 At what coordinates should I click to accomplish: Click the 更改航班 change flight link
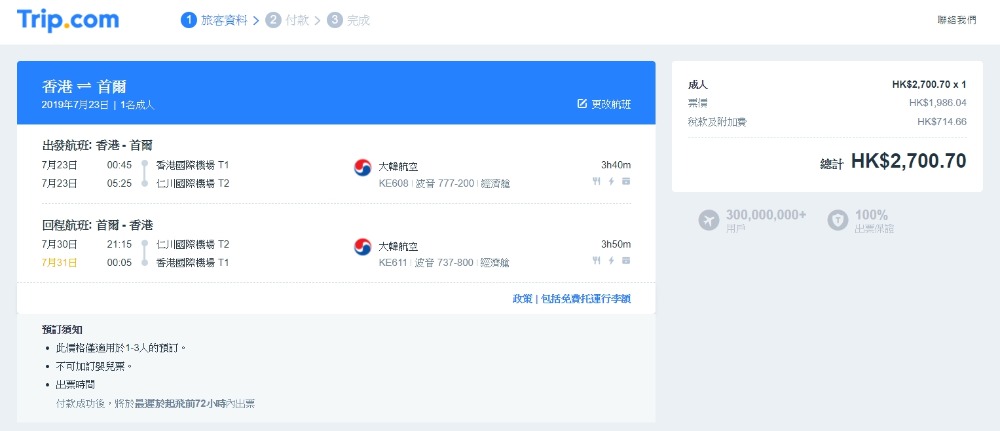click(611, 104)
